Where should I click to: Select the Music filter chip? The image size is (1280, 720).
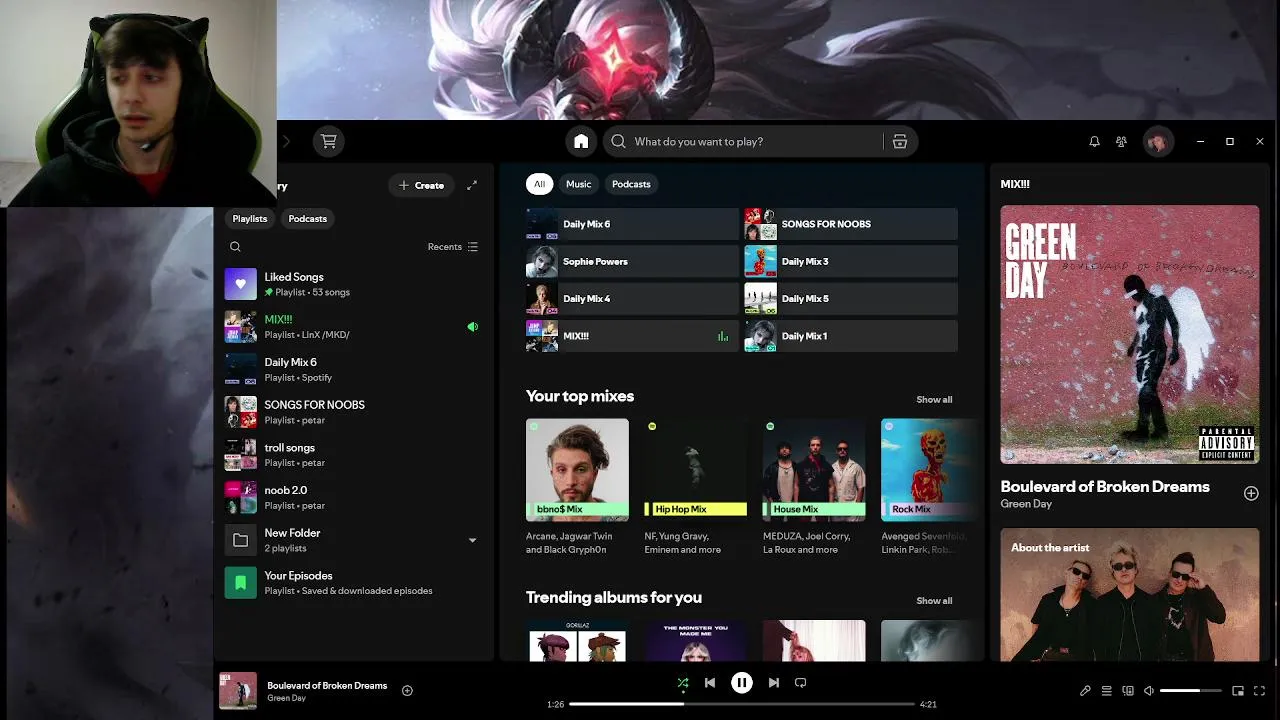pyautogui.click(x=579, y=184)
